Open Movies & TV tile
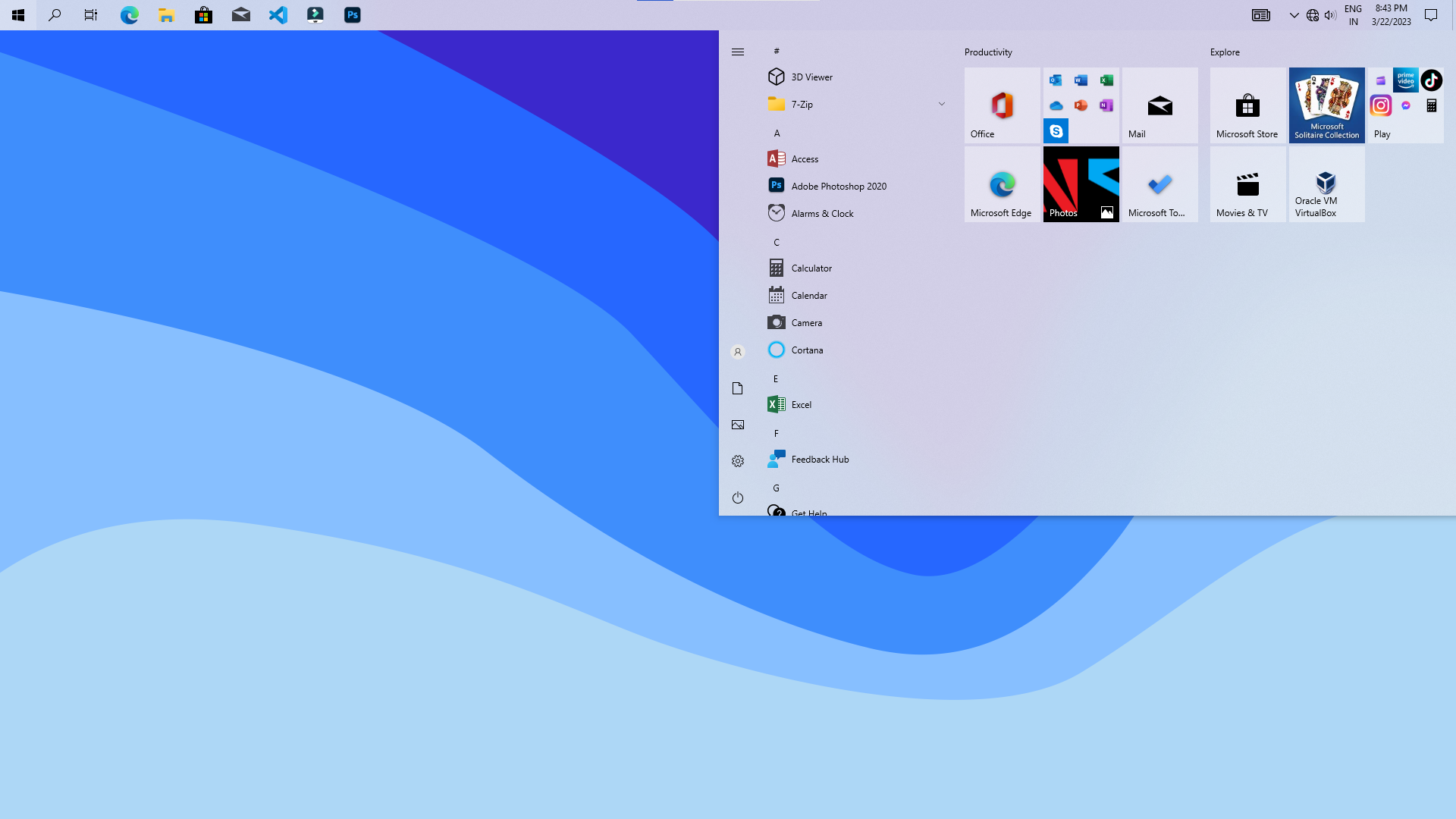 1247,184
